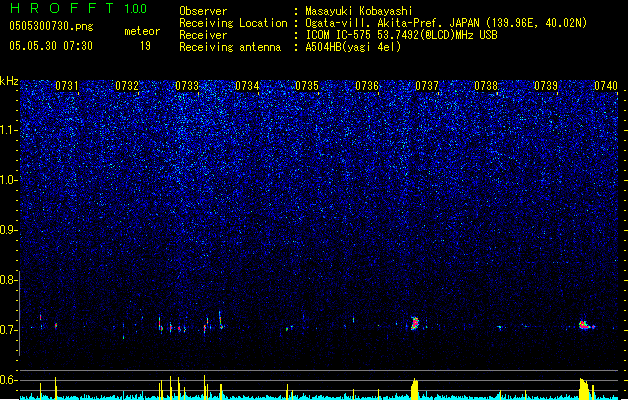
Task: Click the 0735 time marker
Action: pyautogui.click(x=307, y=86)
